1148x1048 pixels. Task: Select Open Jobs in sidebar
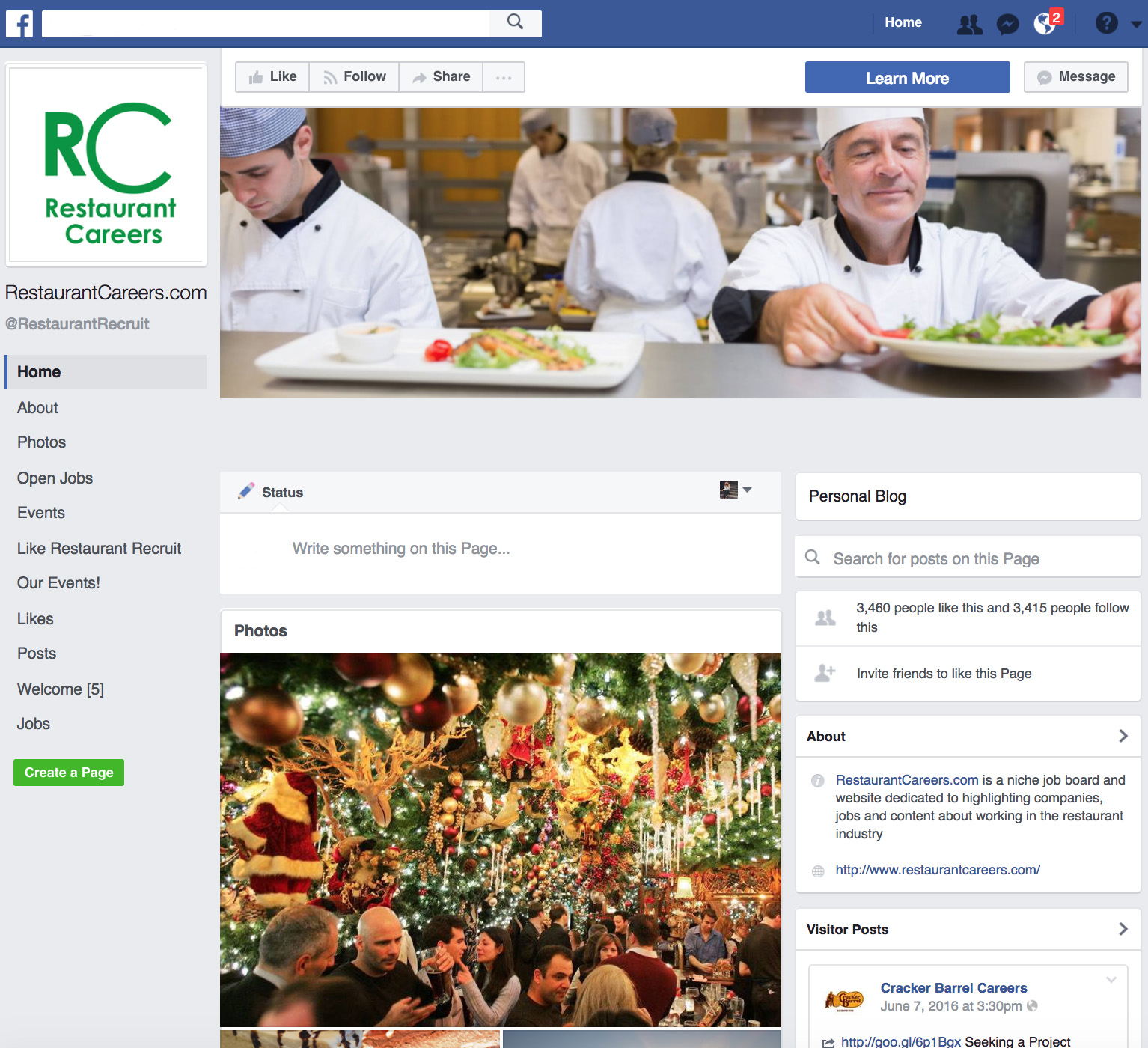click(55, 478)
